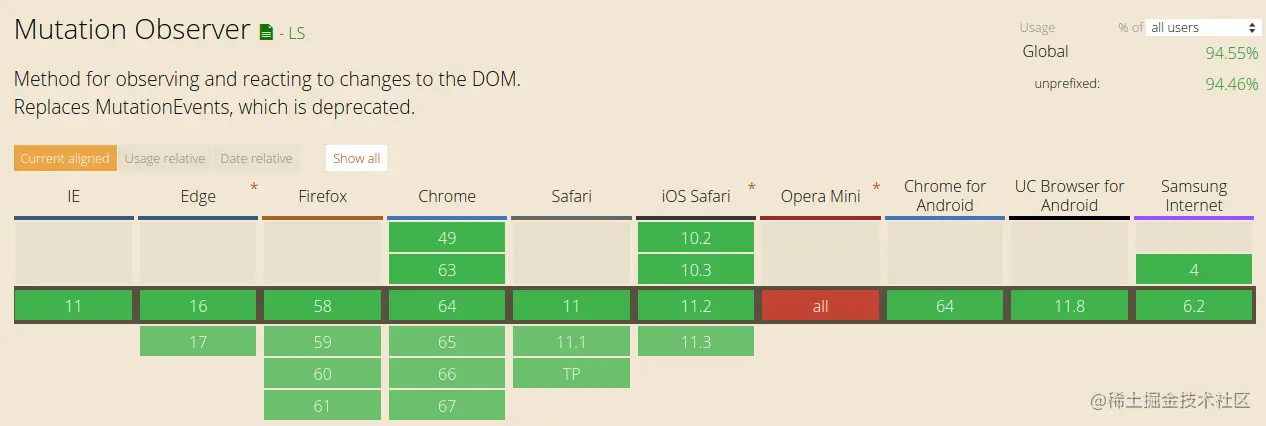Image resolution: width=1266 pixels, height=426 pixels.
Task: Click the Firefox 61 version cell
Action: point(322,405)
